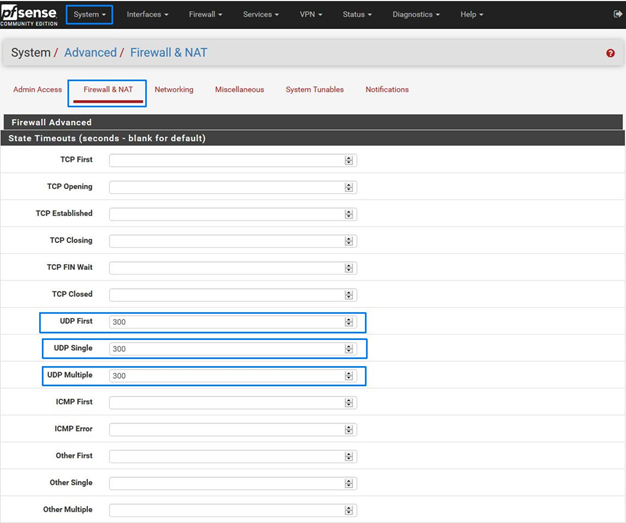Screen dimensions: 626x523
Task: Click the TCP Opening input field
Action: [x=233, y=187]
